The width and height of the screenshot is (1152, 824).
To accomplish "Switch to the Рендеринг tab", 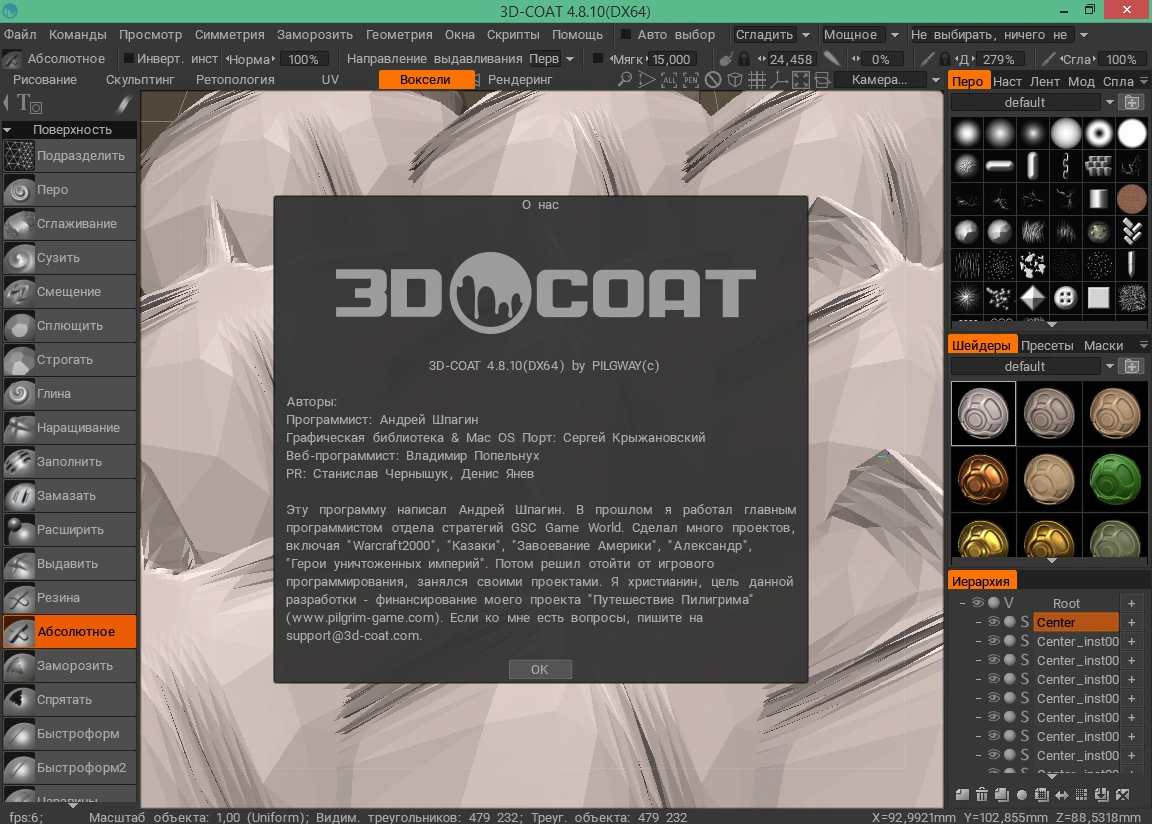I will tap(519, 79).
